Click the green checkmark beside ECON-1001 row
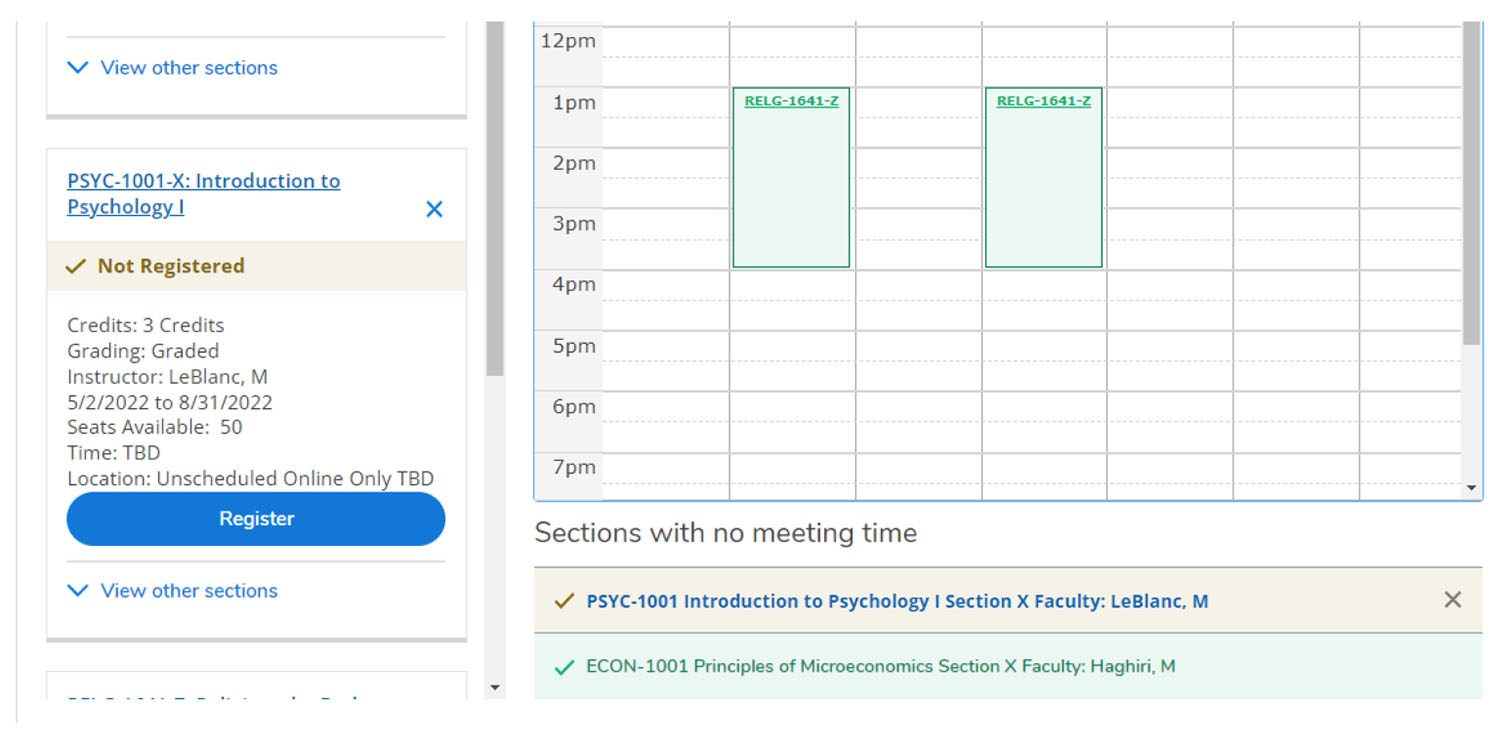1500x750 pixels. [x=564, y=667]
